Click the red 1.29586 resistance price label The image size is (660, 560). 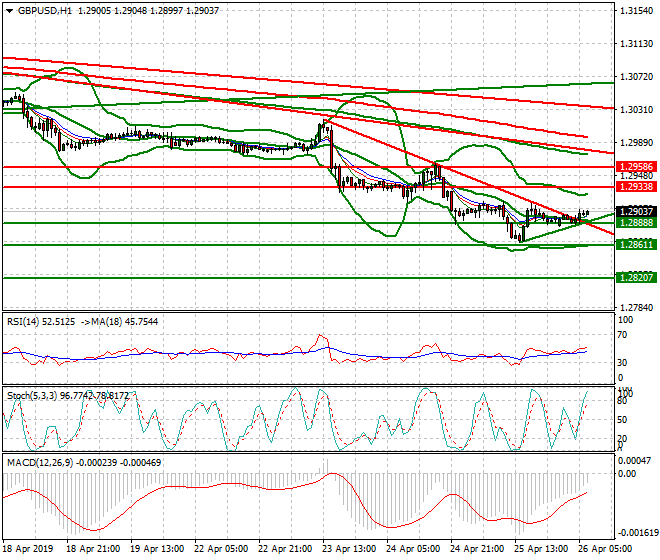pyautogui.click(x=636, y=167)
